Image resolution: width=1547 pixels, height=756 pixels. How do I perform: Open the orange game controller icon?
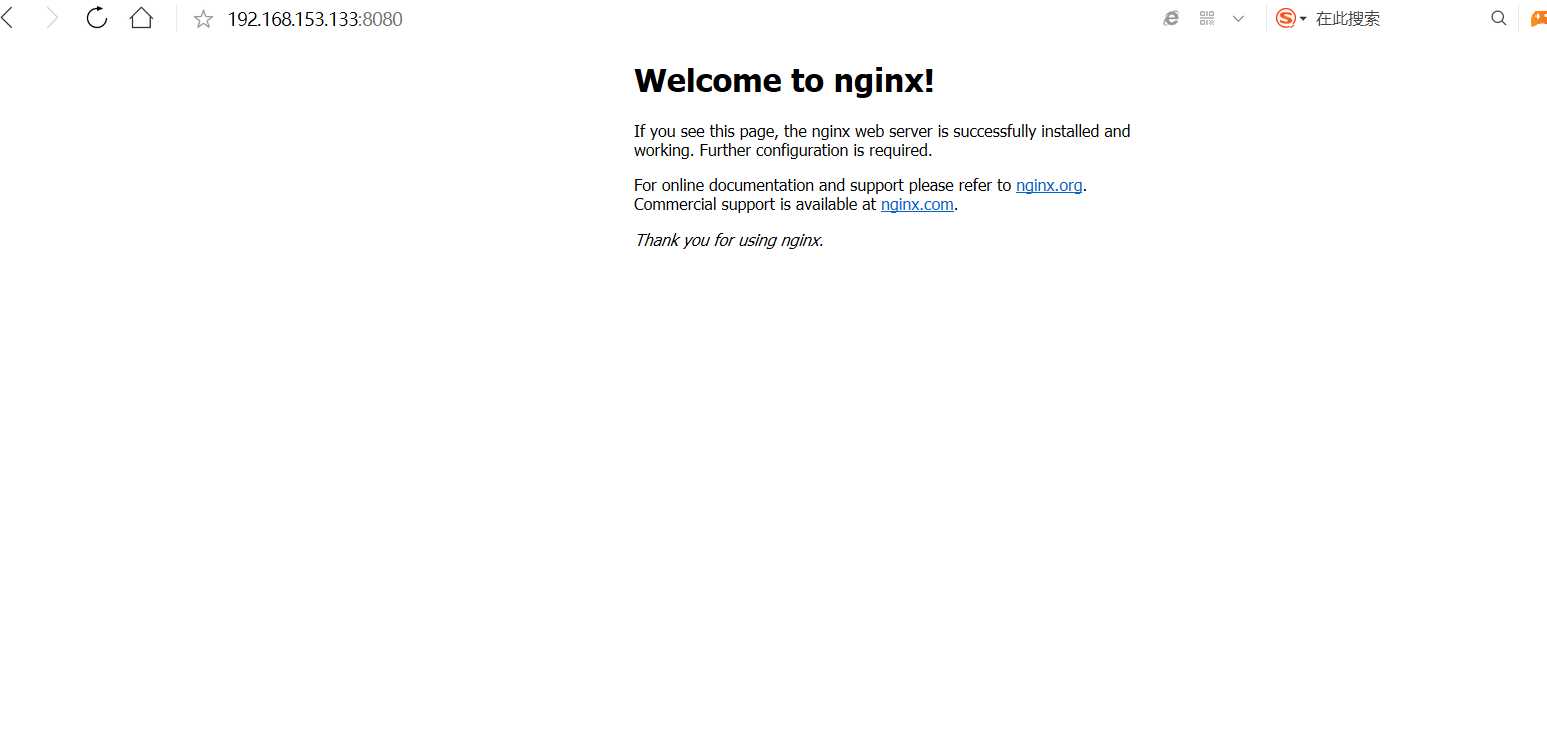1539,18
